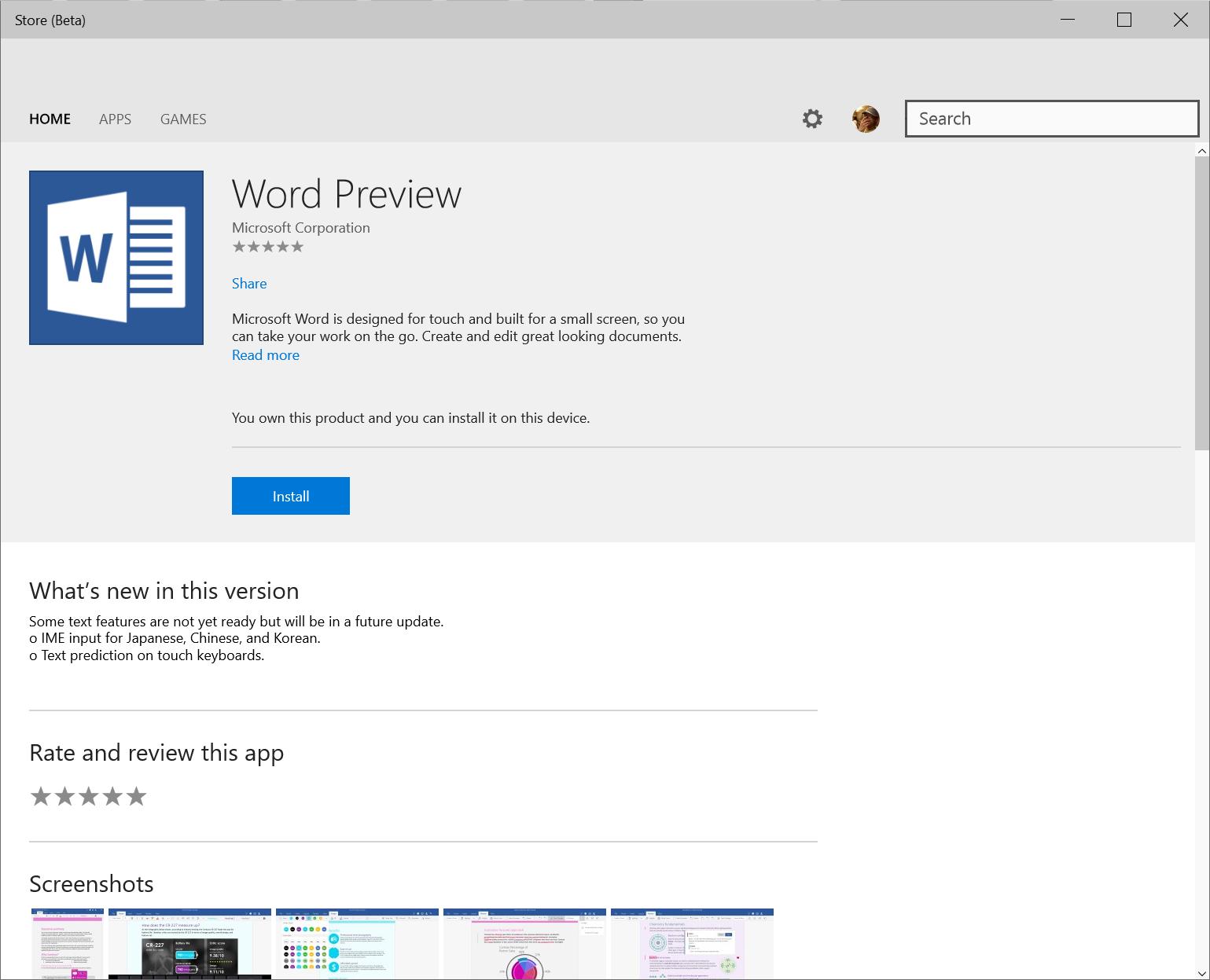Click the scrollbar up arrow
The height and width of the screenshot is (980, 1210).
pos(1202,150)
